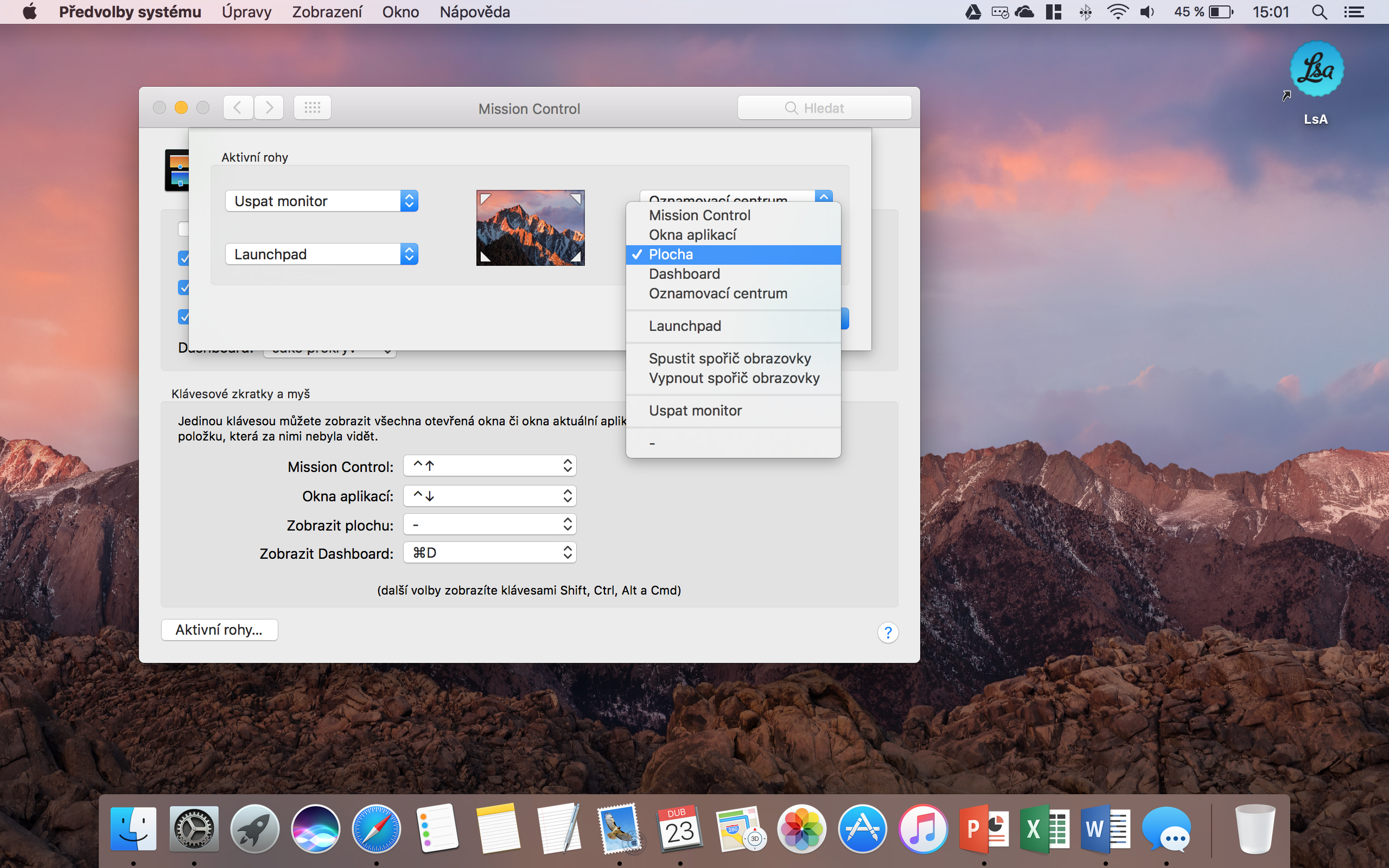Open the Zobrazení menu
This screenshot has width=1389, height=868.
tap(327, 12)
